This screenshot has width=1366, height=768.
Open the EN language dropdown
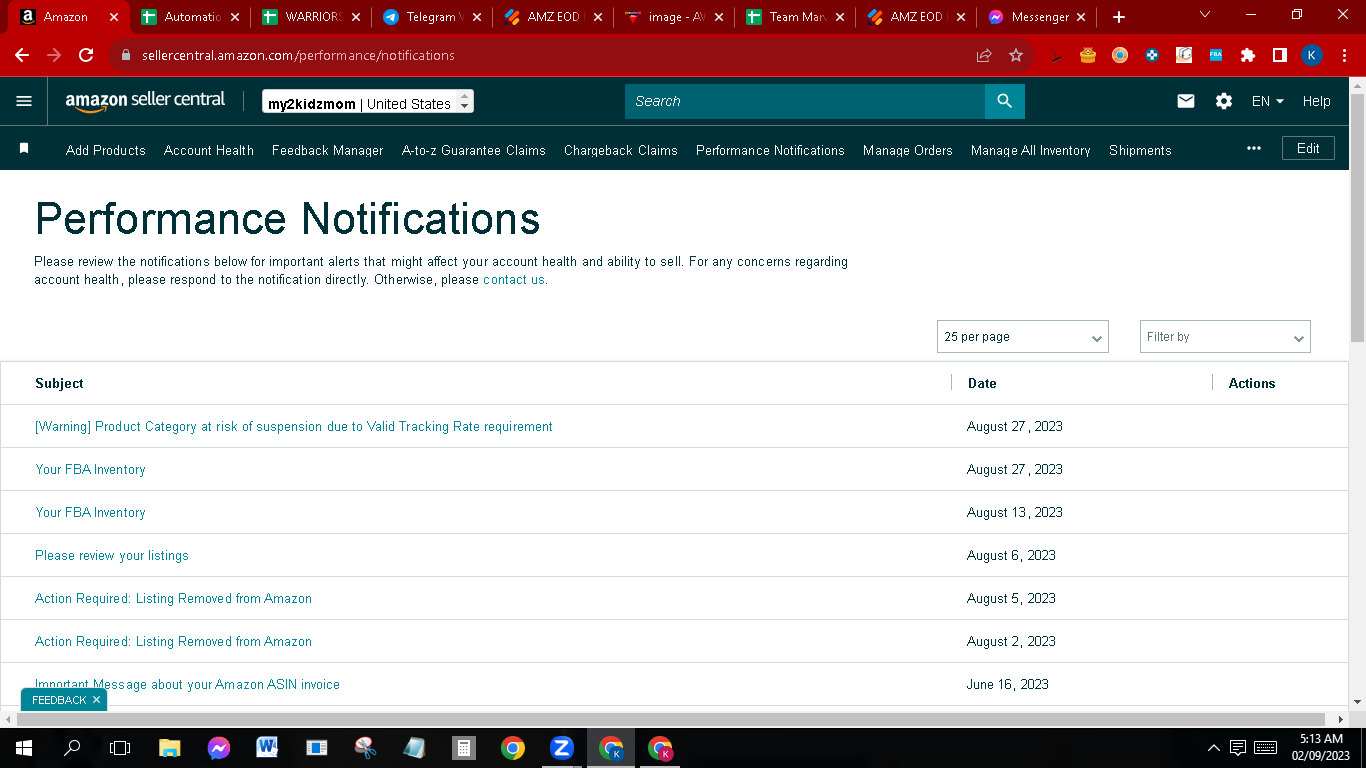click(1267, 101)
